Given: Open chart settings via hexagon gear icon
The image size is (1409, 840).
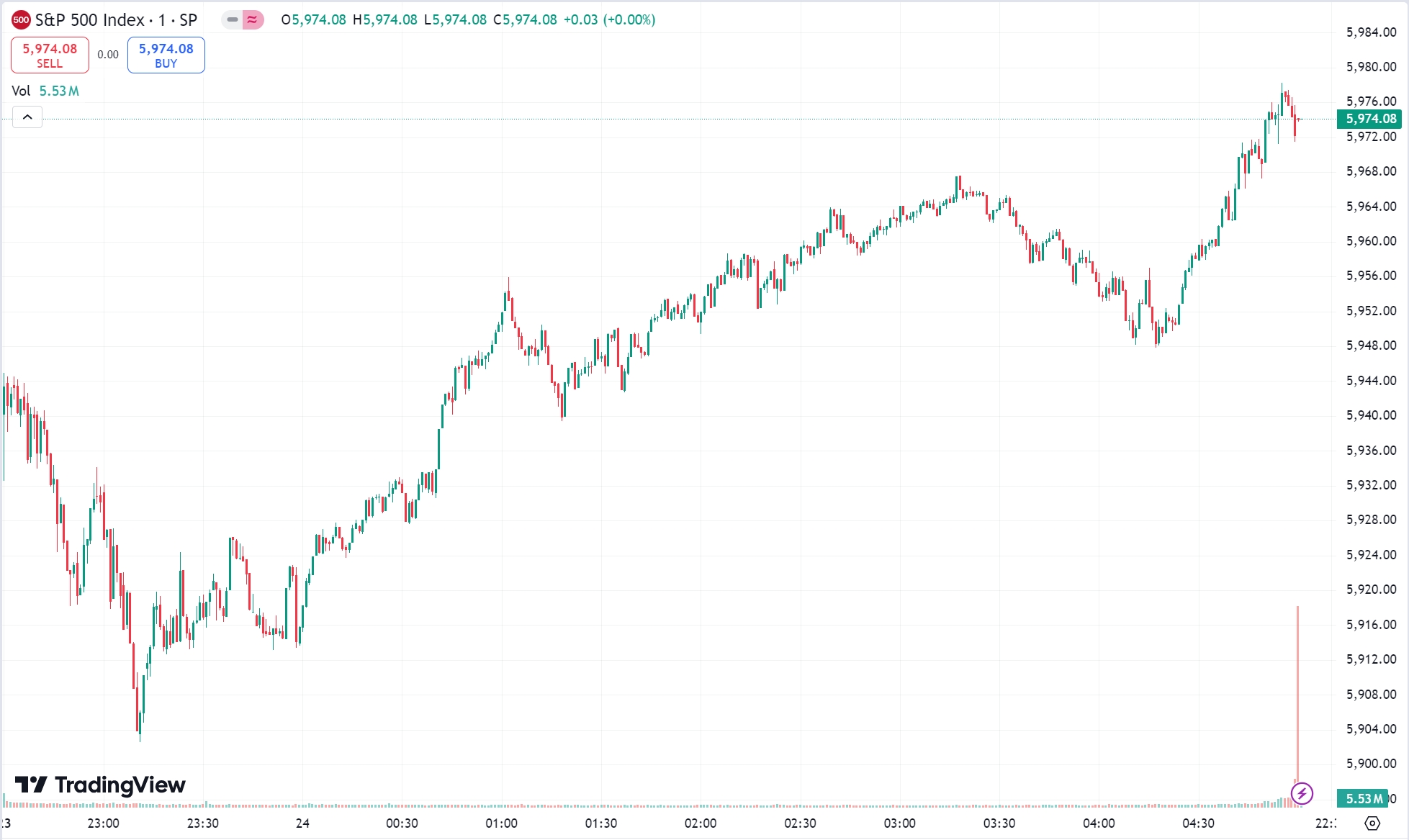Looking at the screenshot, I should [x=1372, y=823].
